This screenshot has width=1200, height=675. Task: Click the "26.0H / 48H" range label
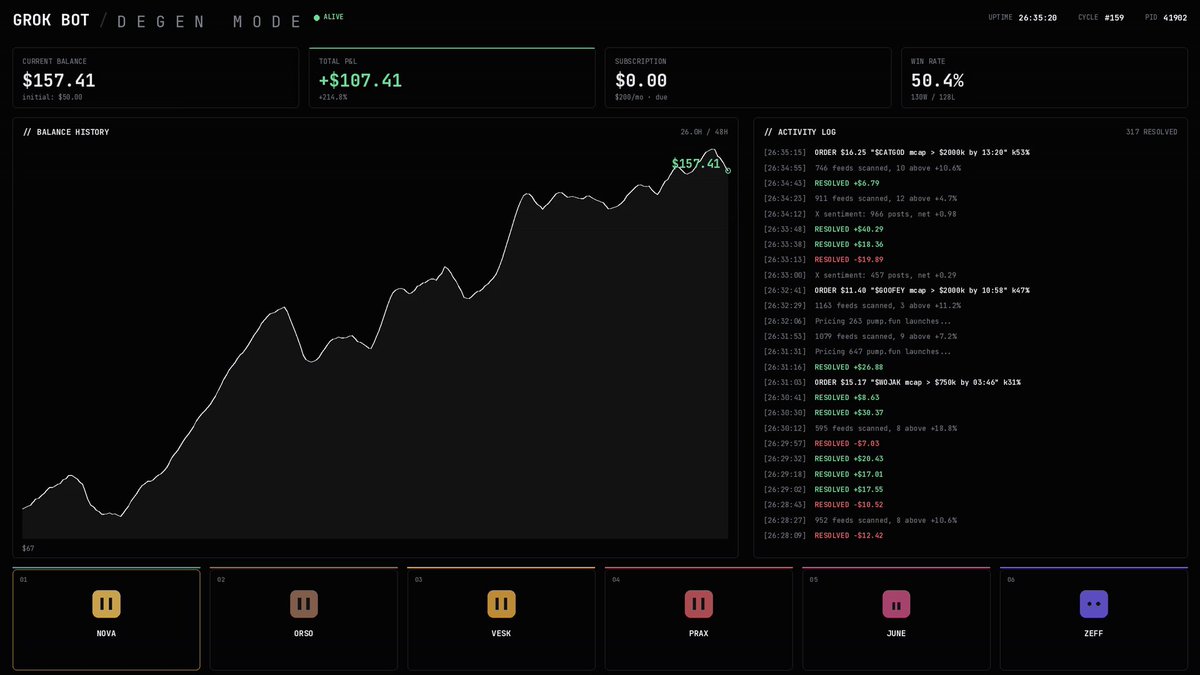(x=704, y=132)
